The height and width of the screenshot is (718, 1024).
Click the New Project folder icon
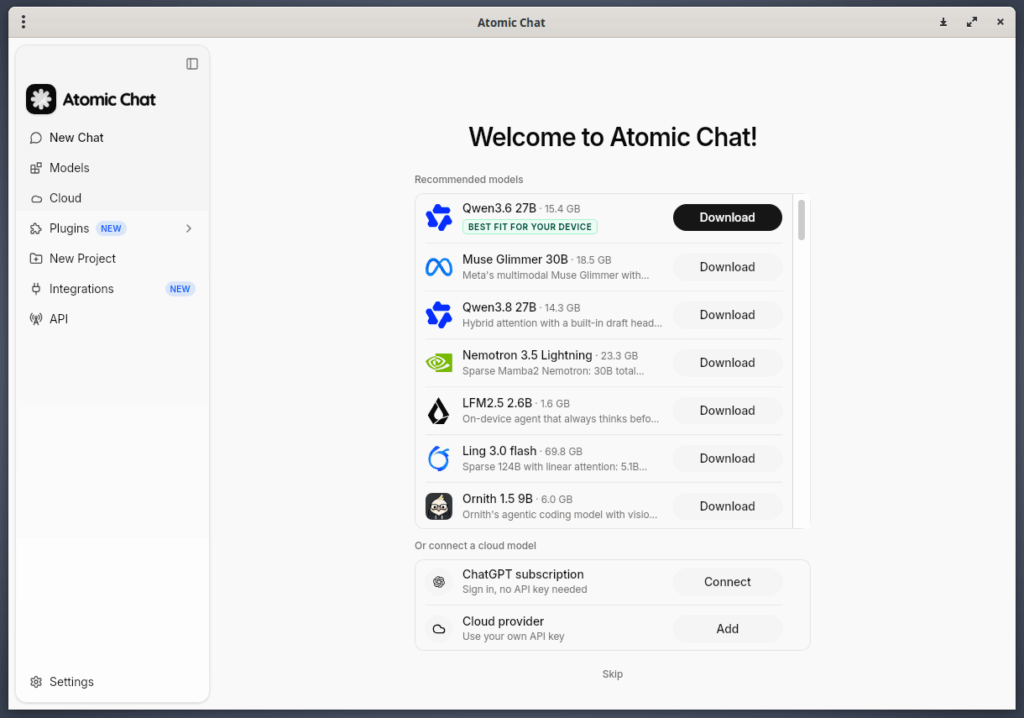[36, 259]
